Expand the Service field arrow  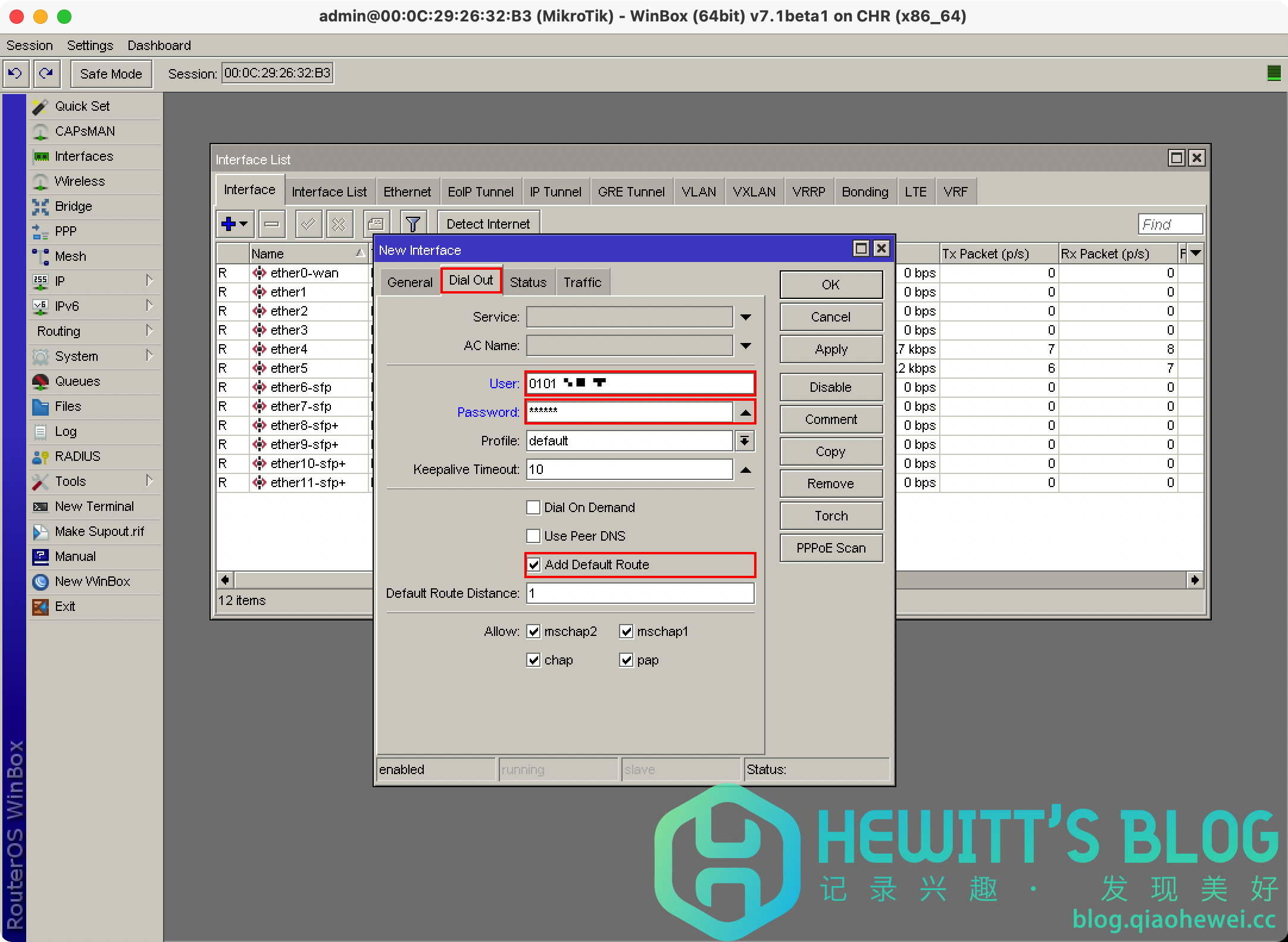click(746, 317)
